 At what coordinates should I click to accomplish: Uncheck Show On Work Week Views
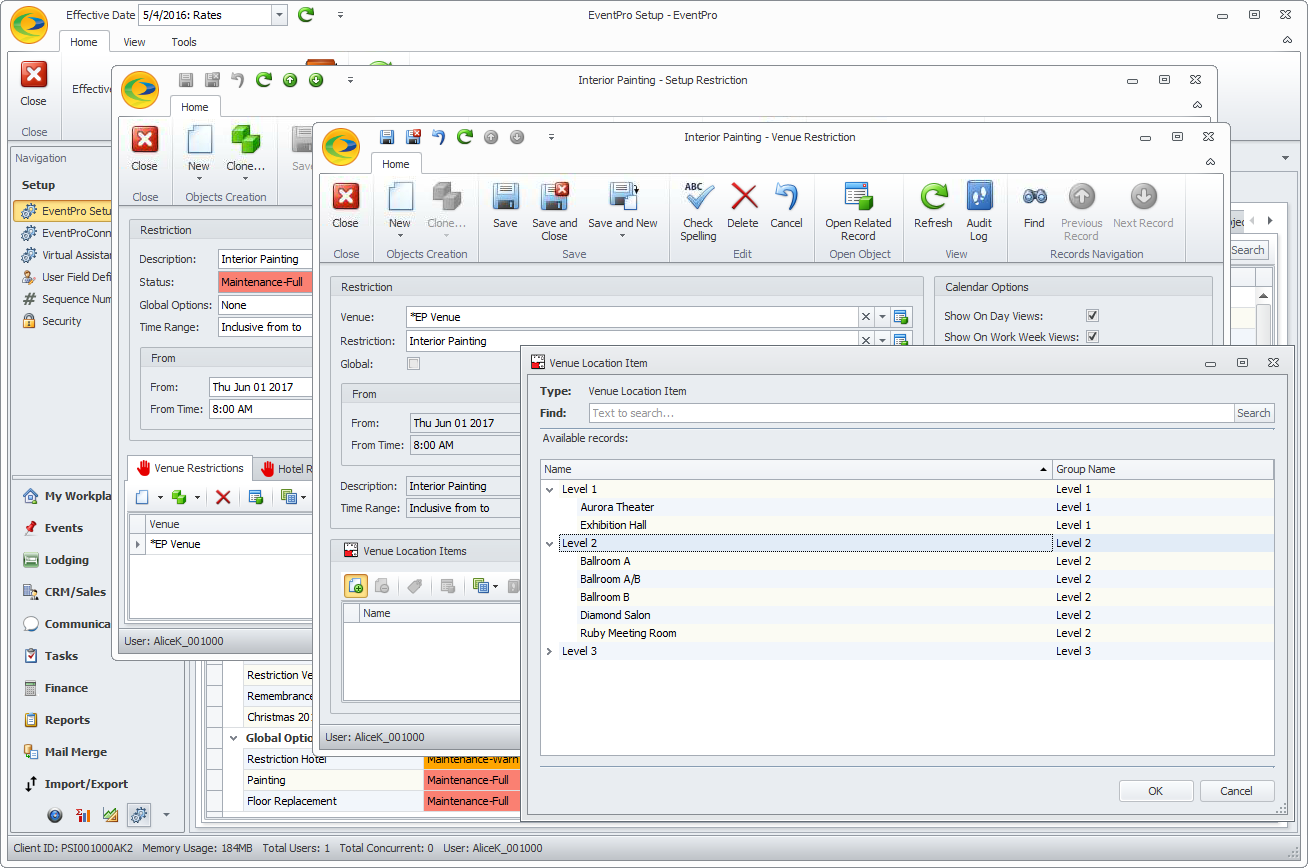1093,337
